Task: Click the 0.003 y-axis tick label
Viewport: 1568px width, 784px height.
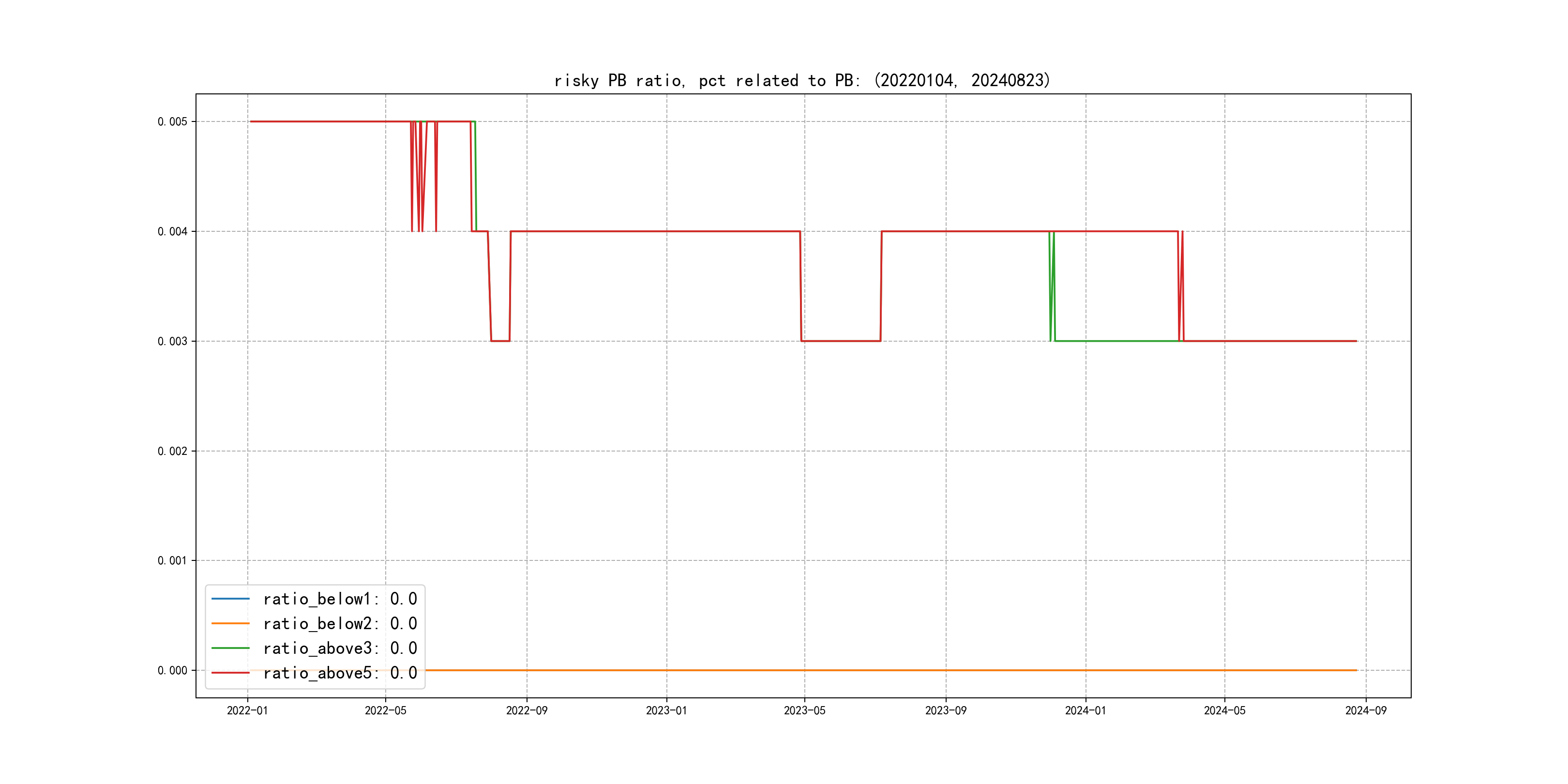Action: pyautogui.click(x=172, y=342)
